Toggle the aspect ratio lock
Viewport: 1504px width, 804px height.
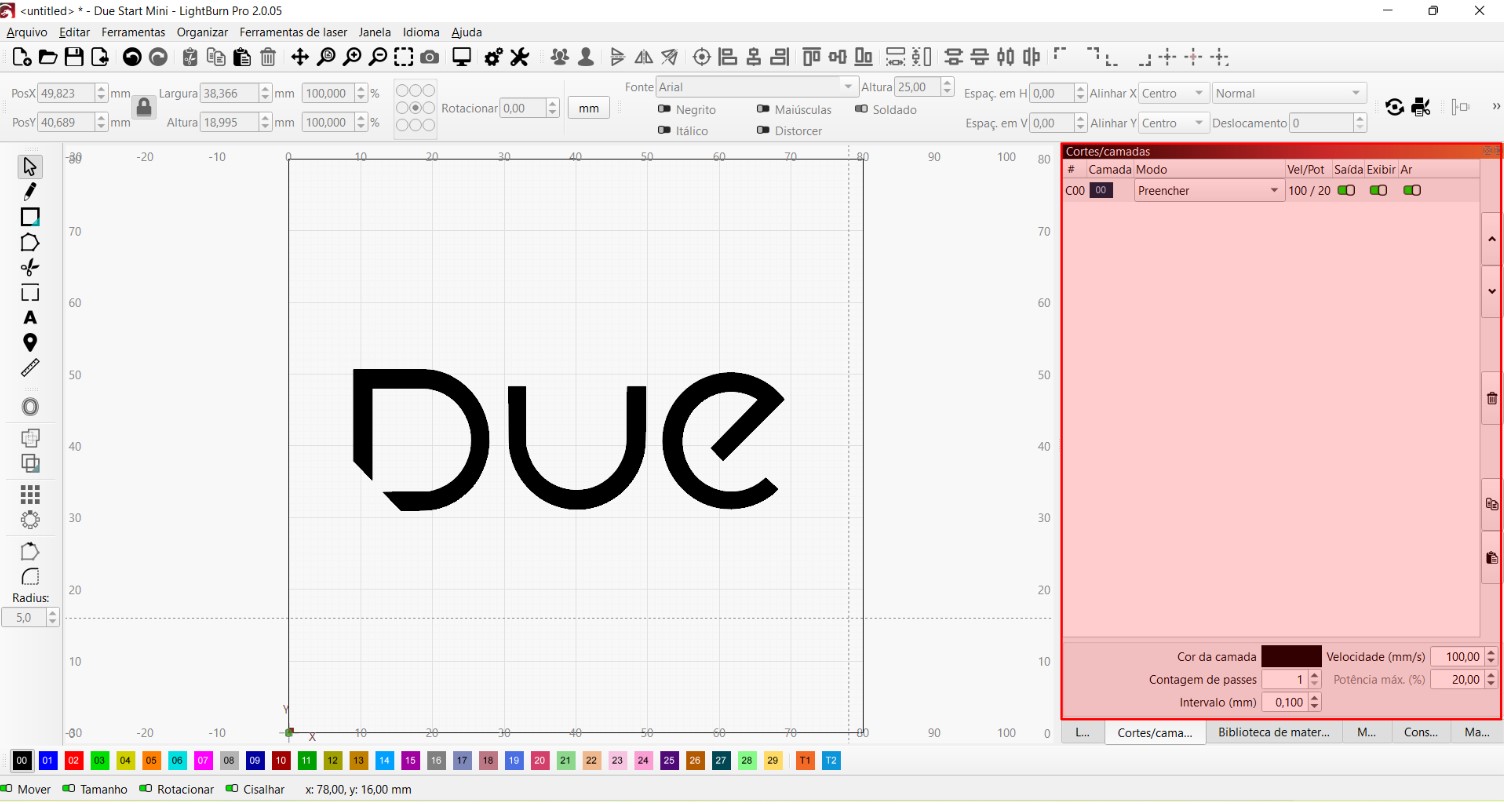click(144, 107)
